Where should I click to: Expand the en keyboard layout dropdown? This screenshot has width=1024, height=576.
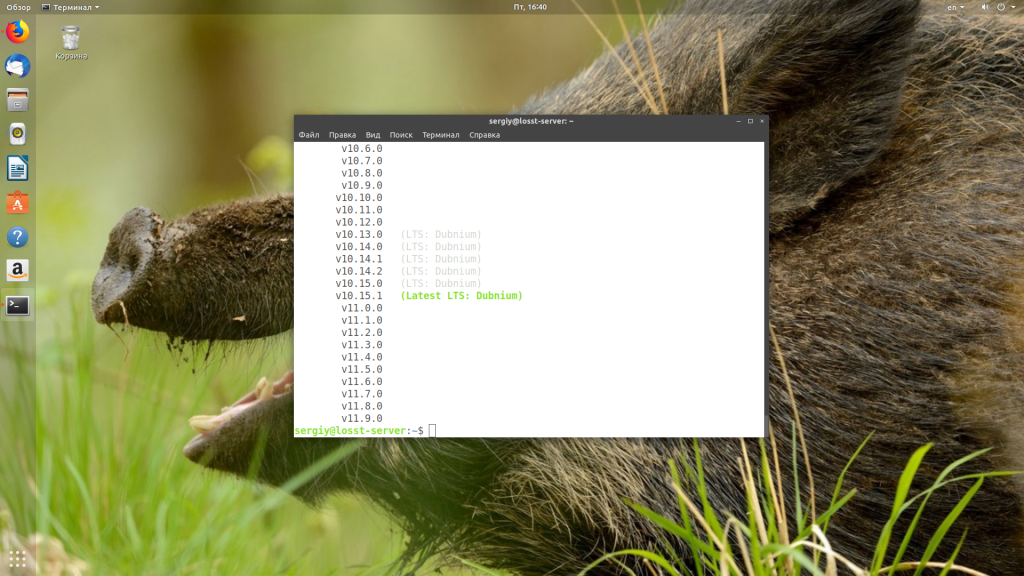(x=956, y=7)
